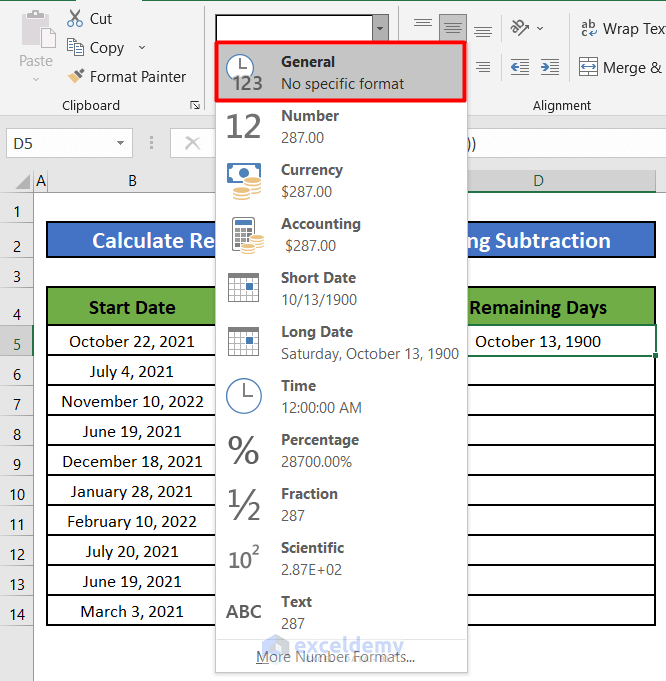Image resolution: width=666 pixels, height=681 pixels.
Task: Select the Percentage format option
Action: (341, 450)
